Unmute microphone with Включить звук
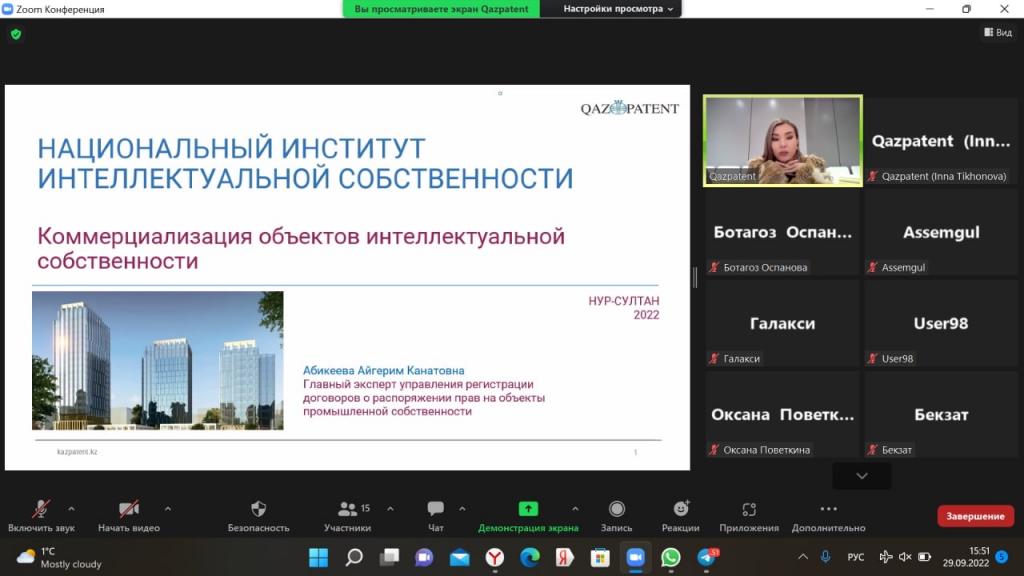 [41, 509]
